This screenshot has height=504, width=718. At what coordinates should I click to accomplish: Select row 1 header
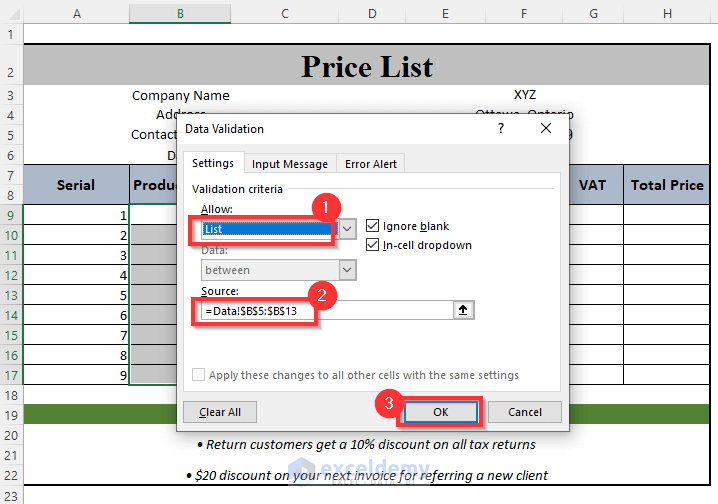pyautogui.click(x=11, y=34)
